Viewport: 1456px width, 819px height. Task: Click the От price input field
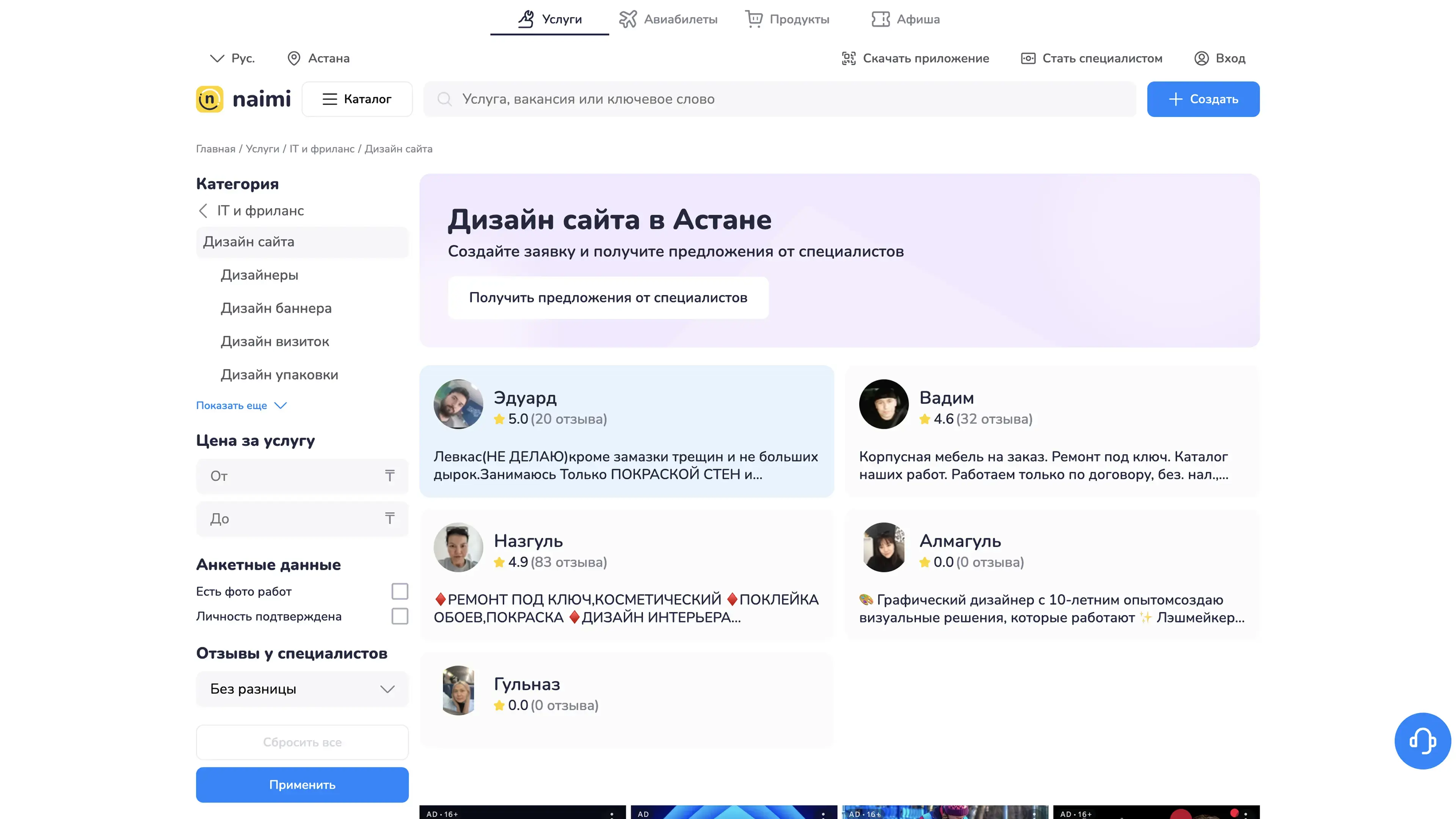pyautogui.click(x=294, y=476)
